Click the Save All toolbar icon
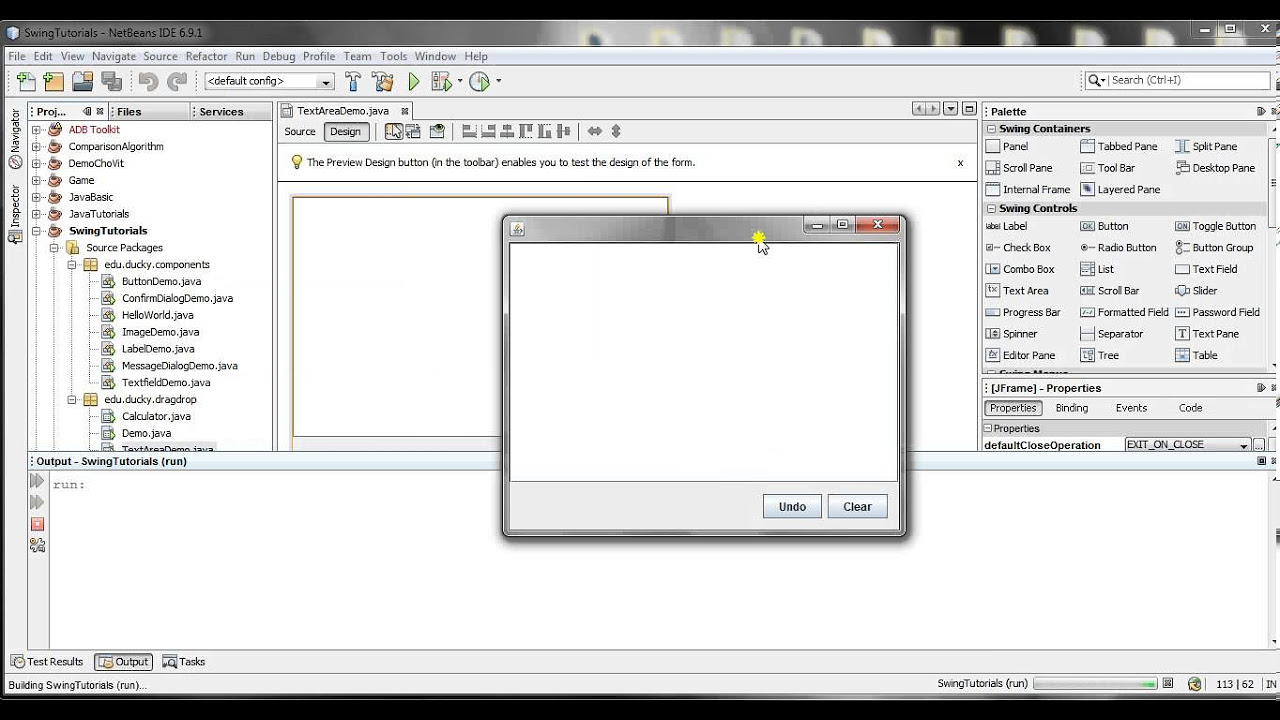The image size is (1280, 720). coord(112,81)
